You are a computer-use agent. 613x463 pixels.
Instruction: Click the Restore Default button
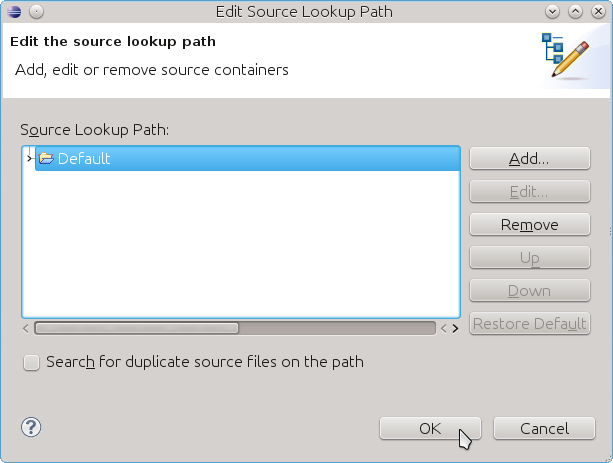[x=529, y=324]
